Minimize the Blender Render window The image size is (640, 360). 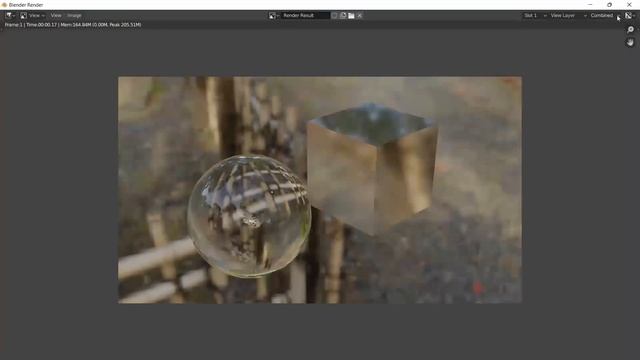click(x=590, y=4)
